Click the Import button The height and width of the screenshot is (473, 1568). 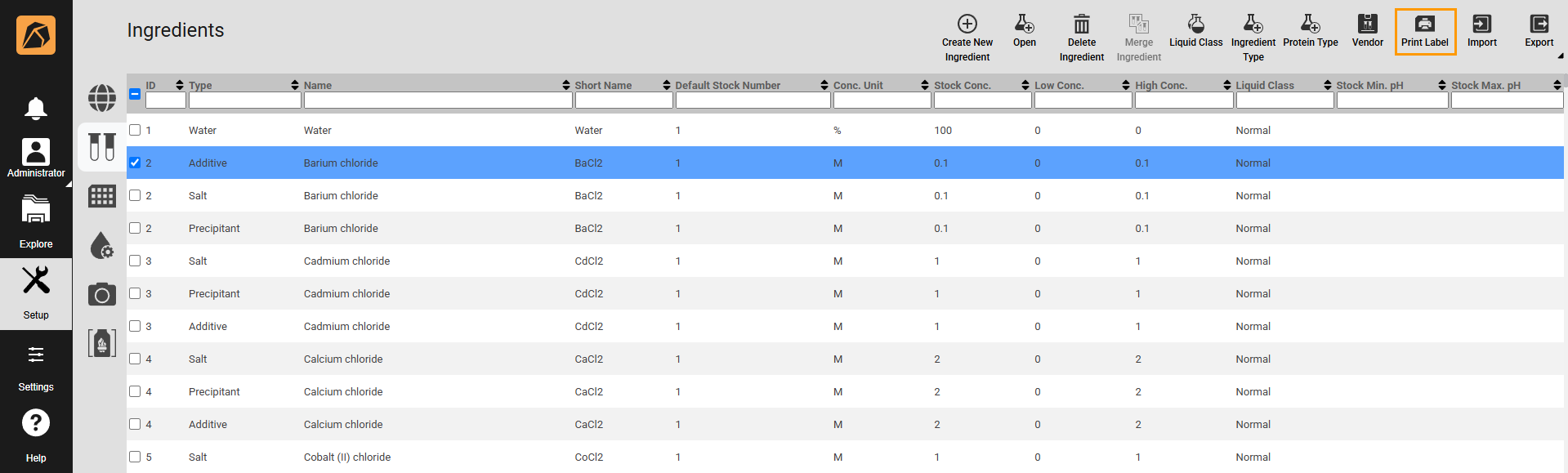point(1481,31)
